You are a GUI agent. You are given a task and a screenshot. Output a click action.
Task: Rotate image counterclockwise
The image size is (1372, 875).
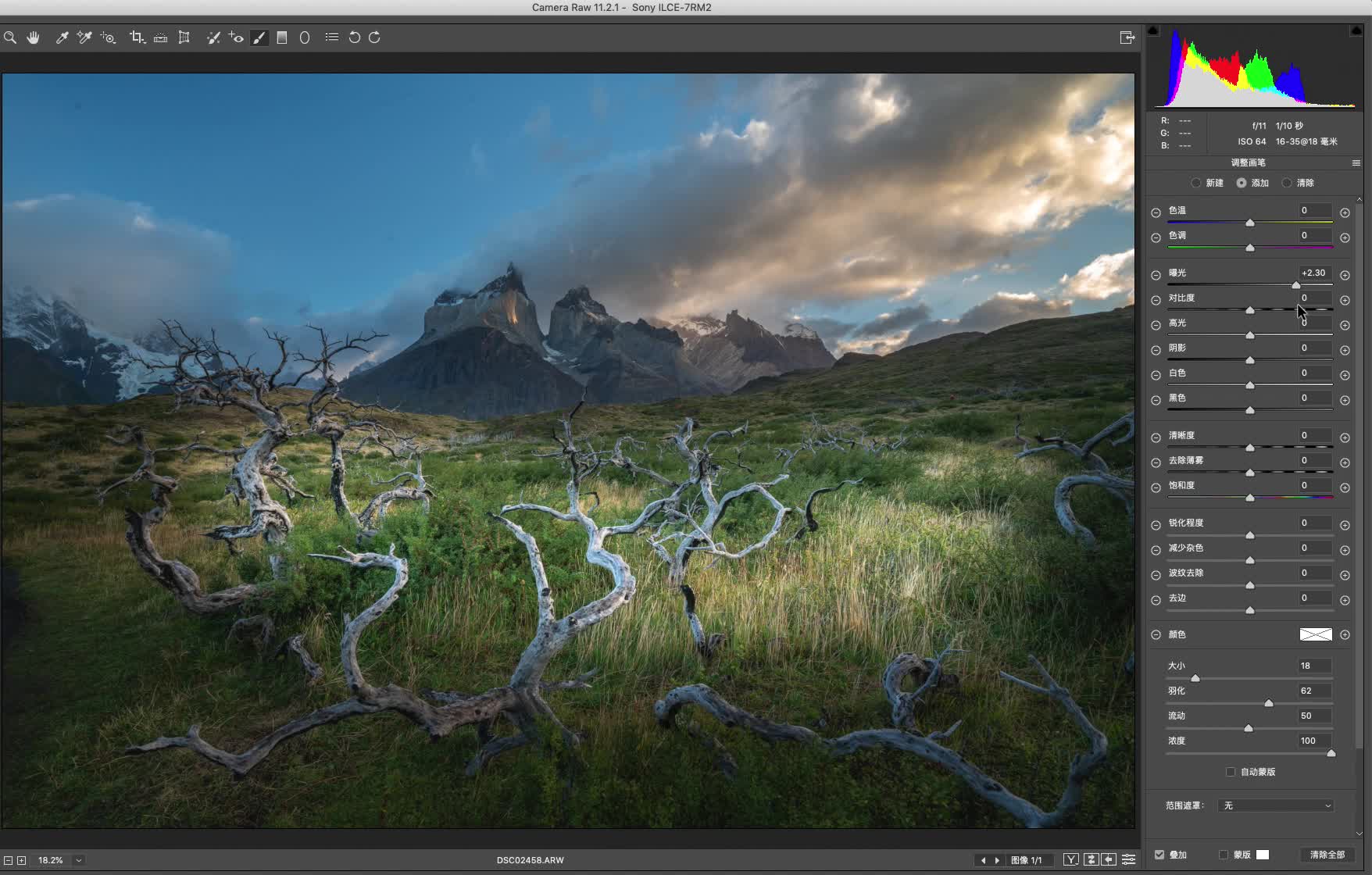click(354, 37)
